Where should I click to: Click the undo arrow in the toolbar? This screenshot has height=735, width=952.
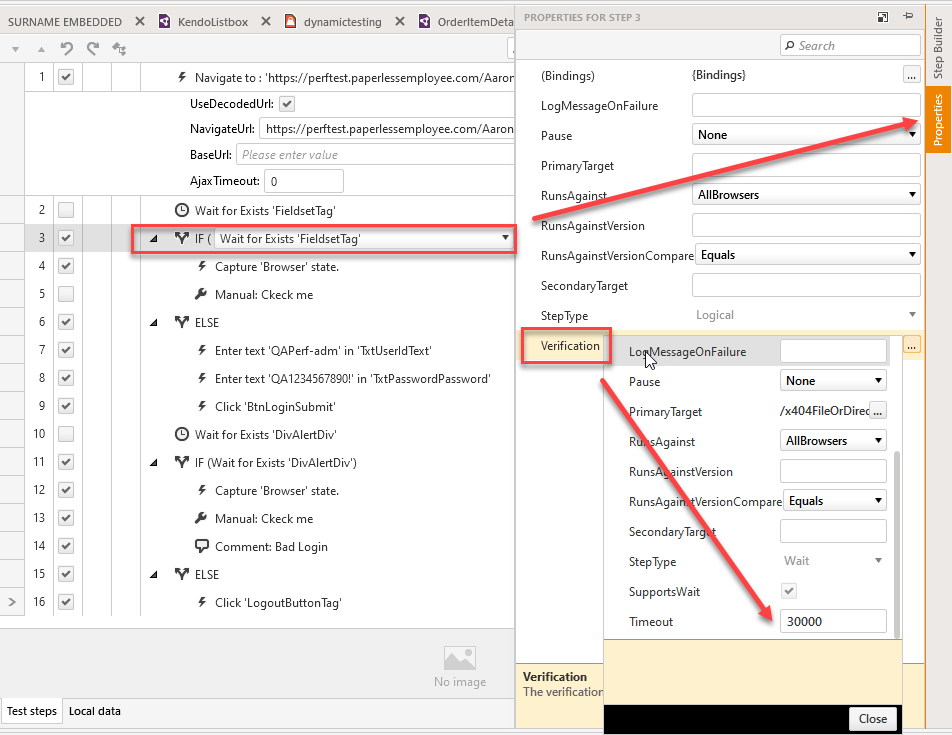[x=67, y=48]
